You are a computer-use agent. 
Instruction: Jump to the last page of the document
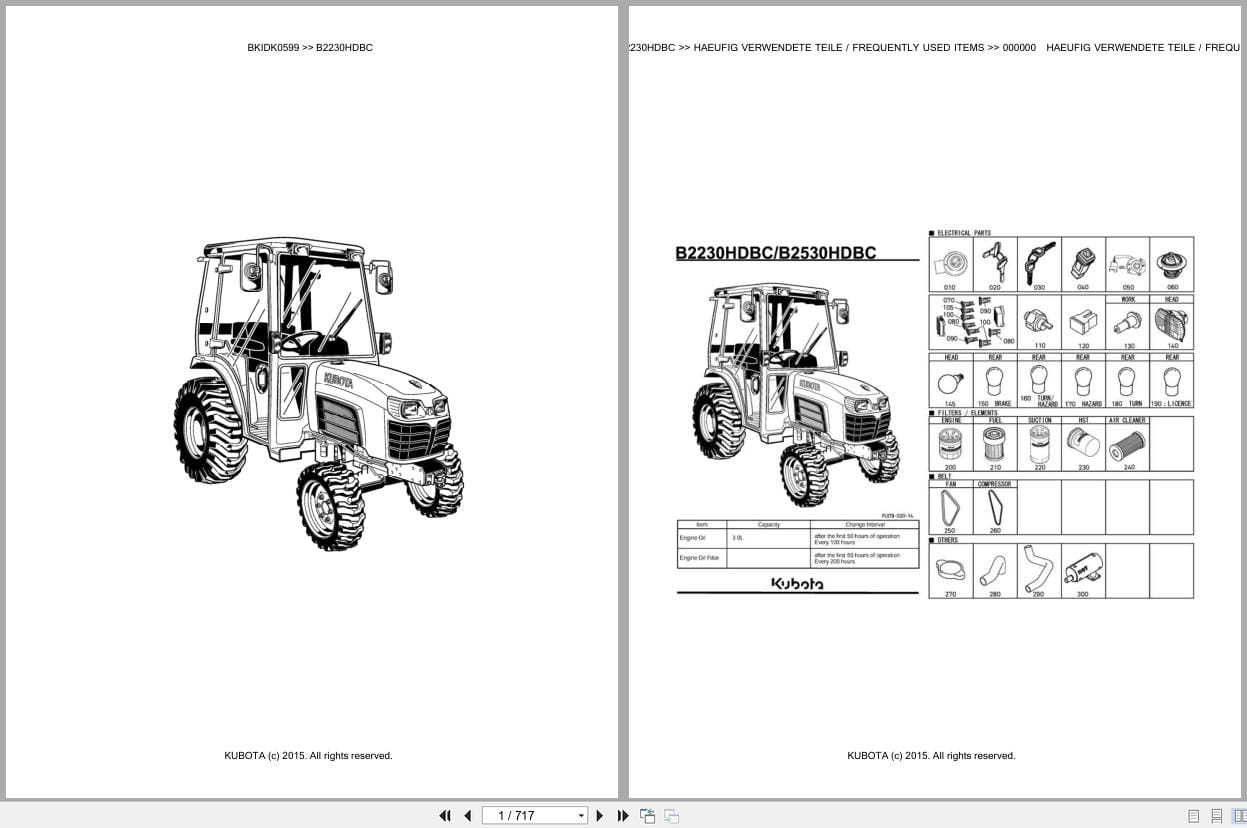coord(622,816)
